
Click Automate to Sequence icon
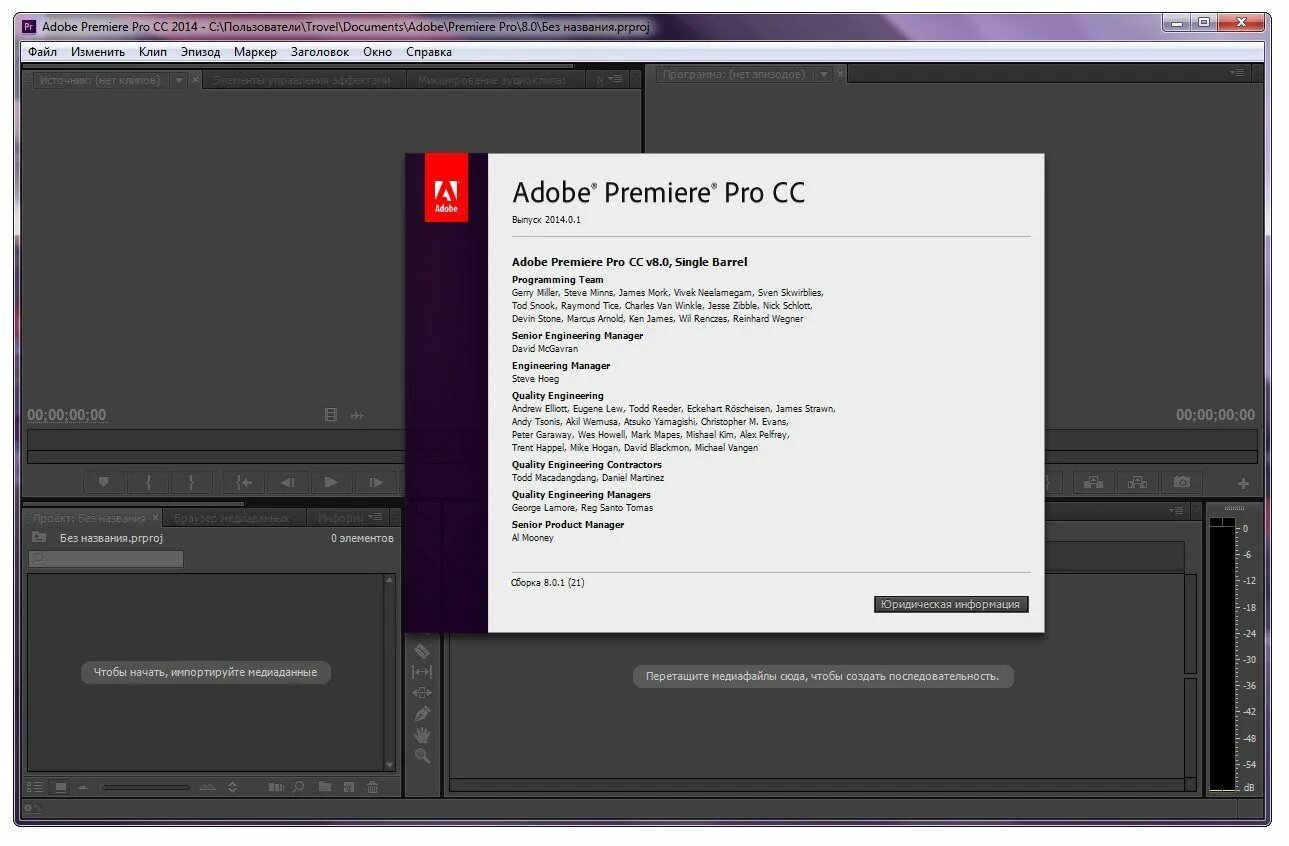[x=276, y=787]
